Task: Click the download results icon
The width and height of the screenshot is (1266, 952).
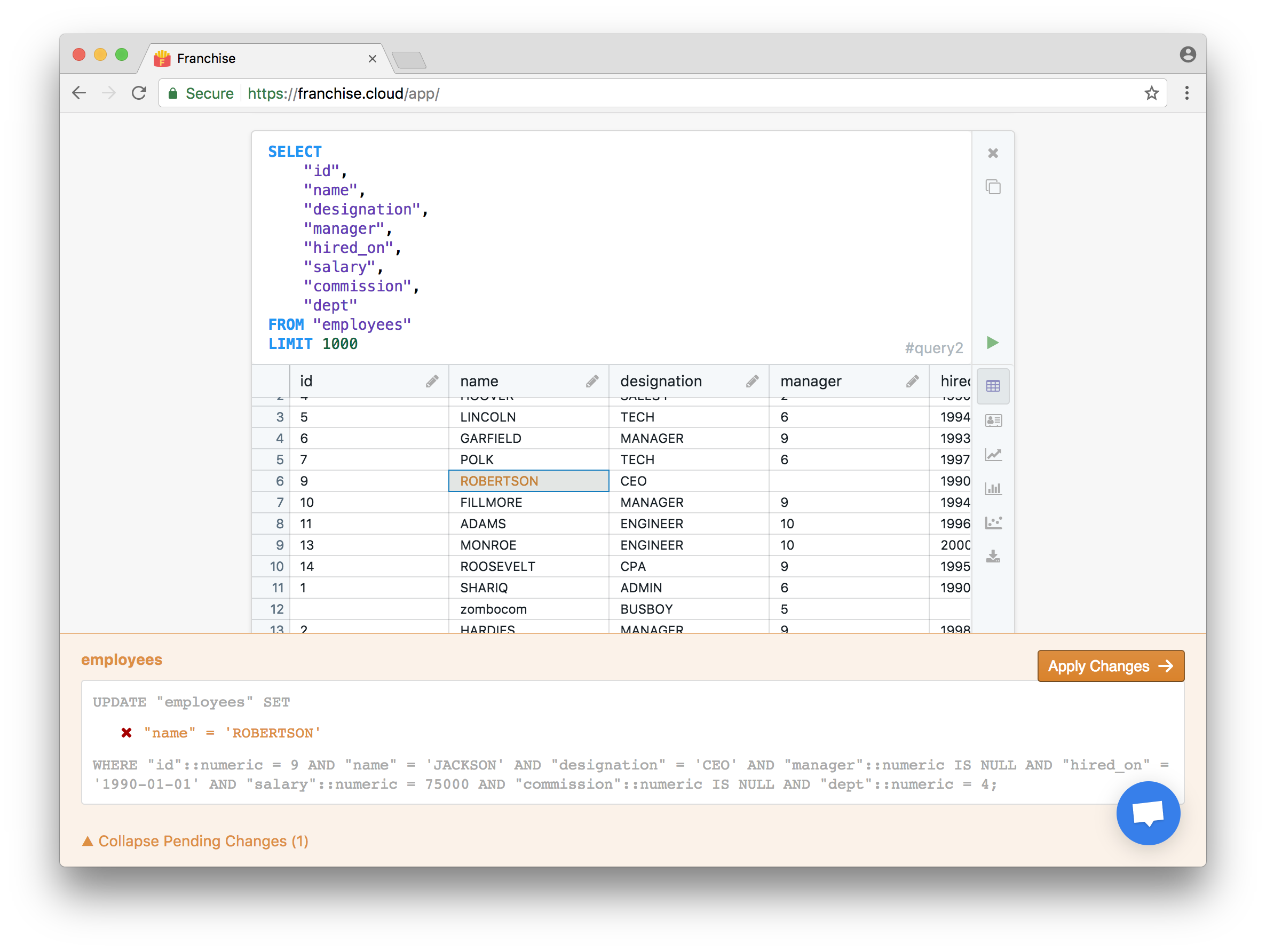Action: point(993,557)
